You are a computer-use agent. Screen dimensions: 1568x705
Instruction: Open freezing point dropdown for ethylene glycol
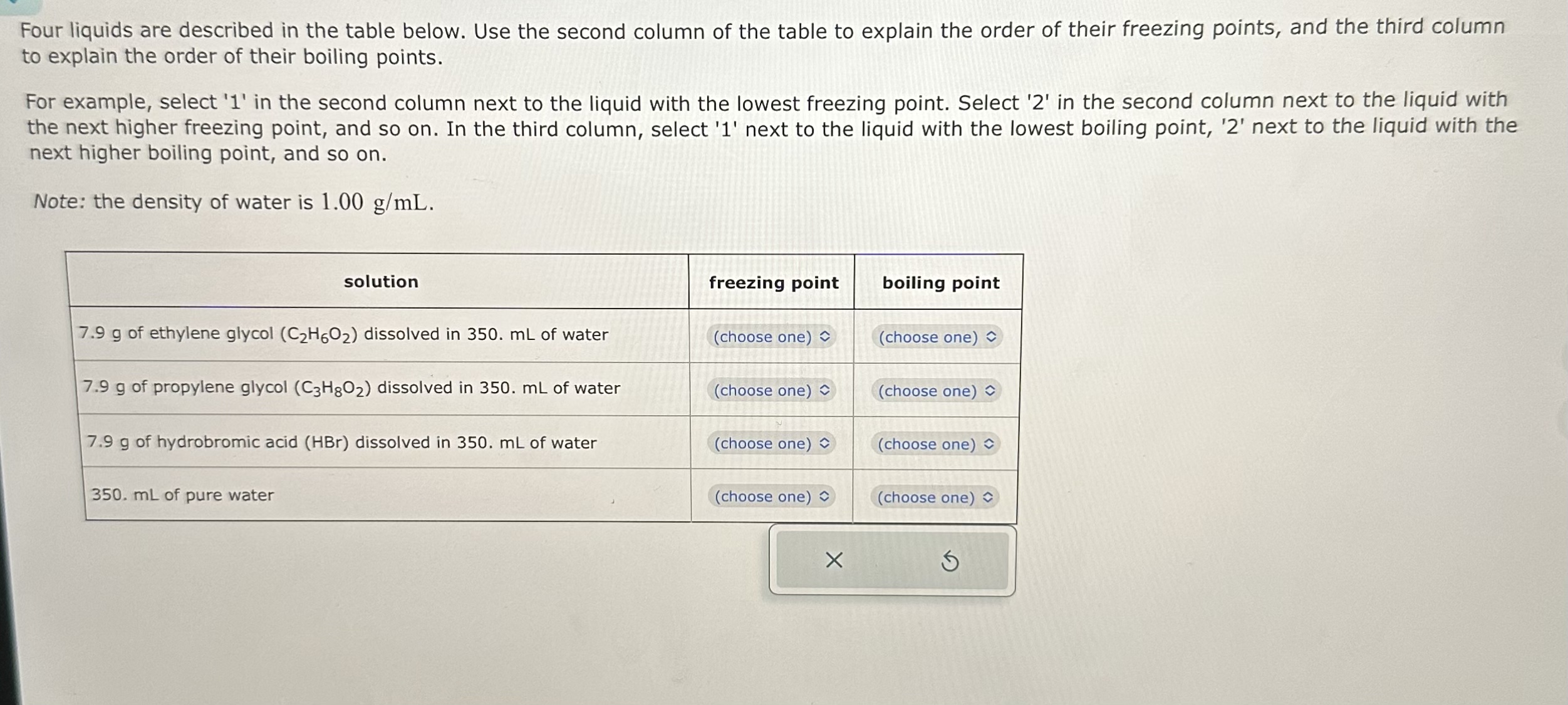tap(772, 337)
